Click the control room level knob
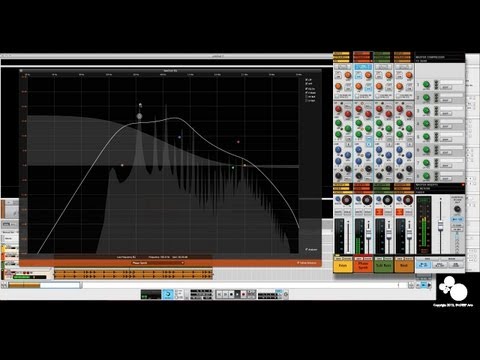 [457, 209]
